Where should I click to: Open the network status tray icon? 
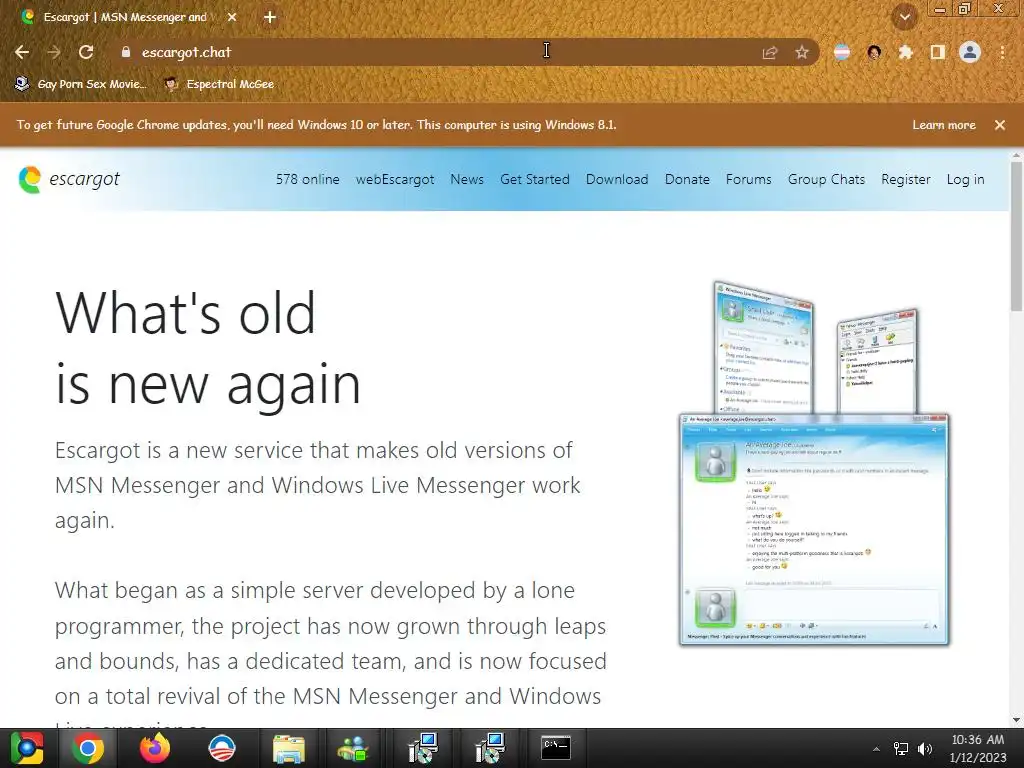click(x=901, y=749)
